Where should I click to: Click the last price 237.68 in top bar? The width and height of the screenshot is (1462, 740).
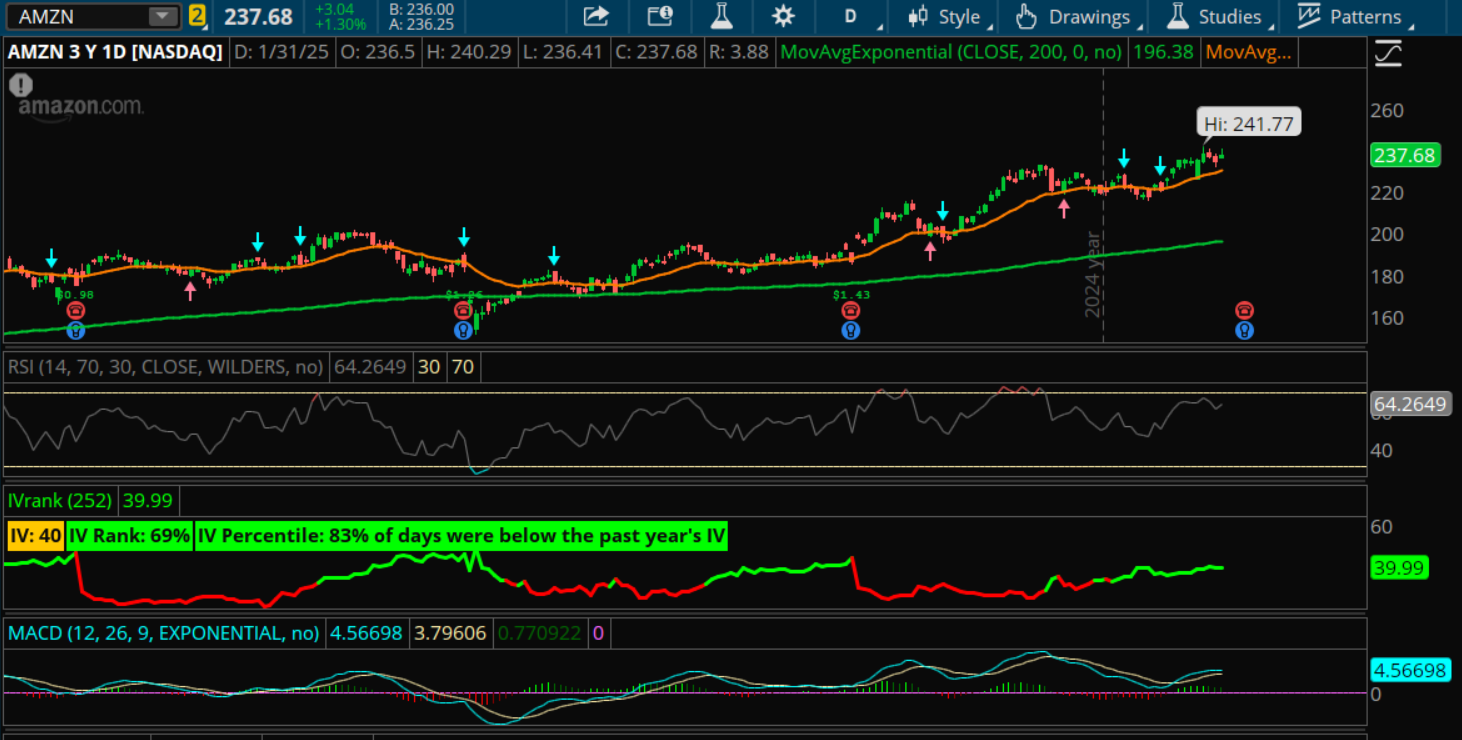(x=258, y=16)
